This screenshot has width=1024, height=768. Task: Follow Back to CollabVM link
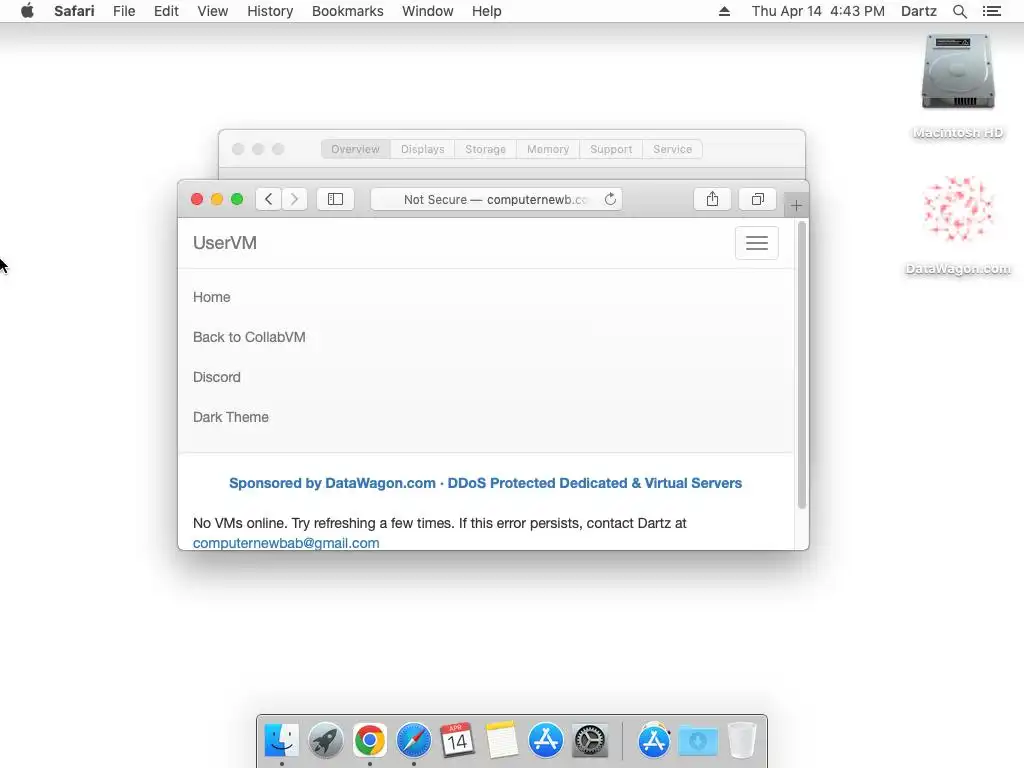coord(249,337)
